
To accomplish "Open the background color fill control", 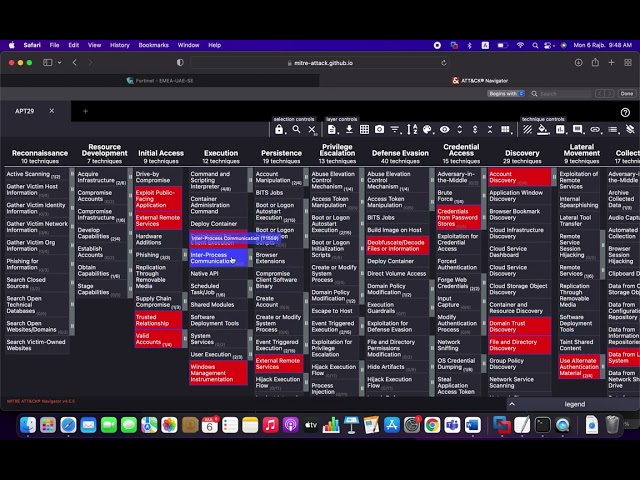I will [x=543, y=130].
